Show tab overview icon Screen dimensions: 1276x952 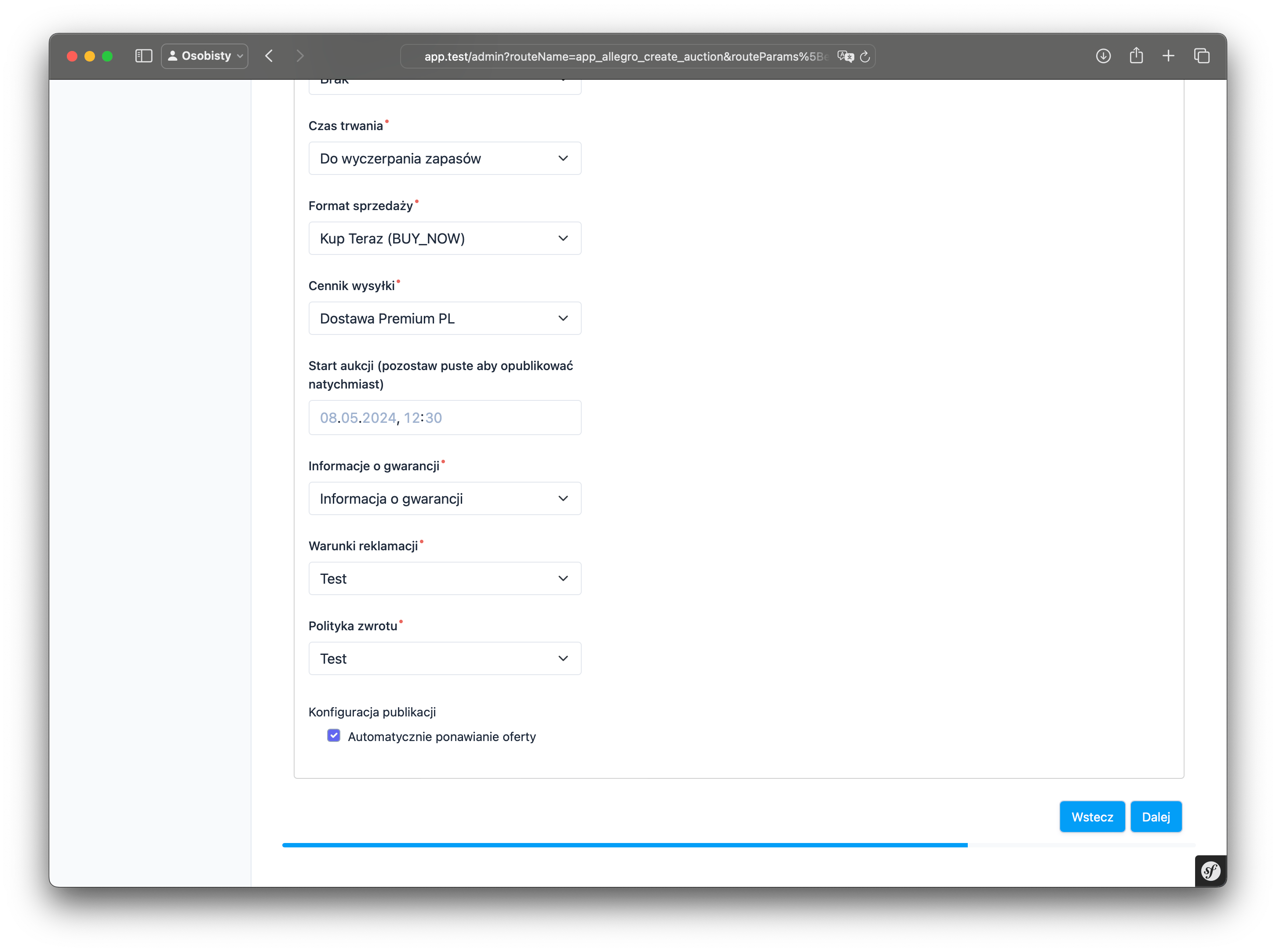coord(1202,56)
